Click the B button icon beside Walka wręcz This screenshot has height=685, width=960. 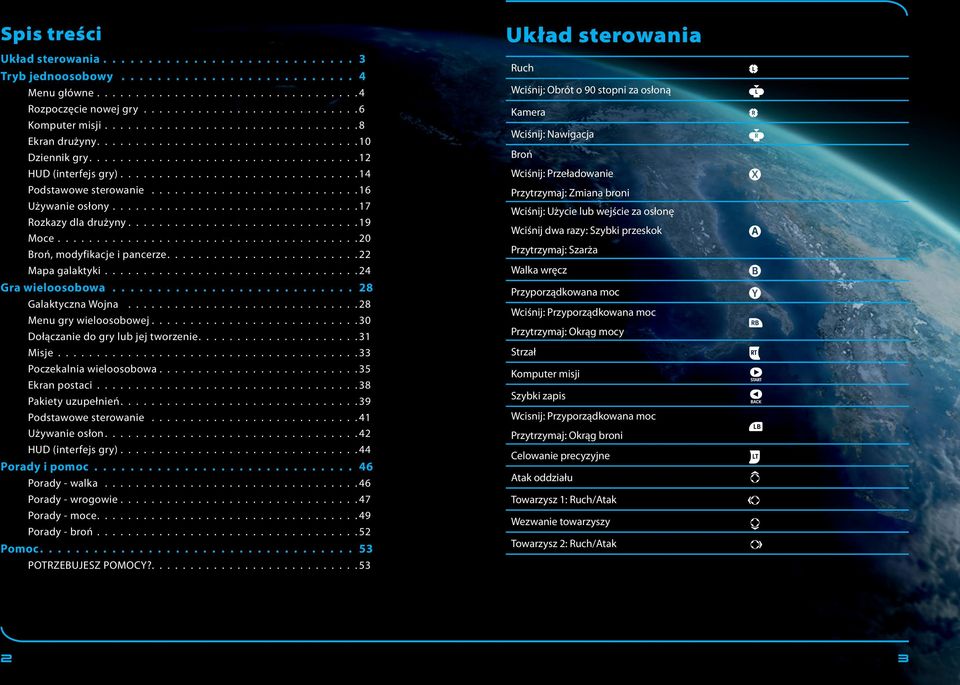(x=755, y=271)
